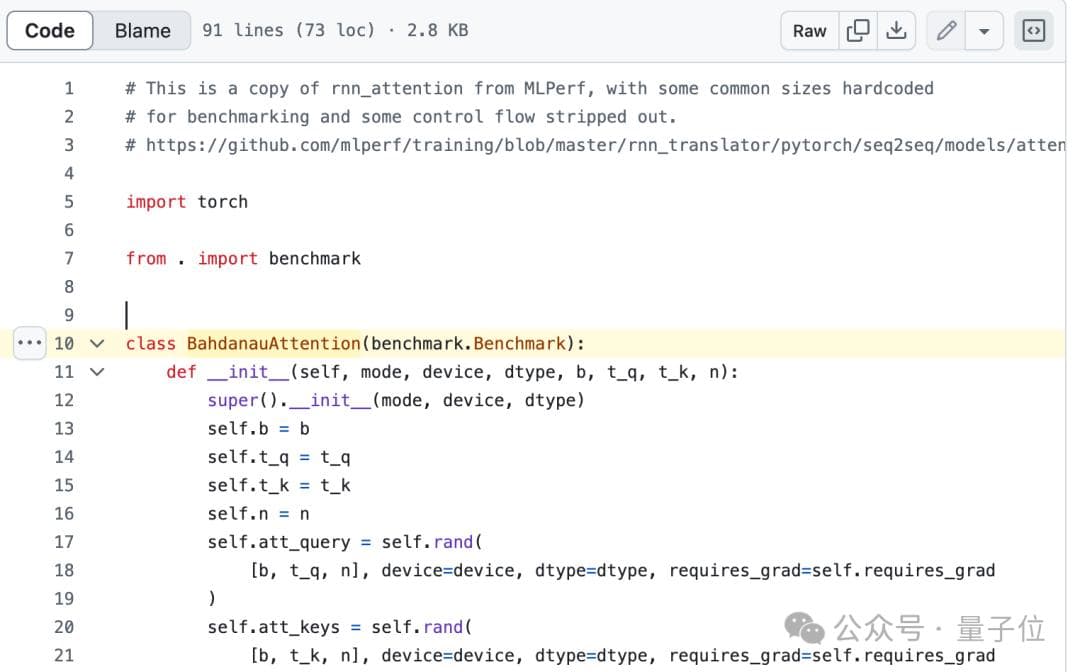
Task: Copy raw file contents icon
Action: click(x=858, y=31)
